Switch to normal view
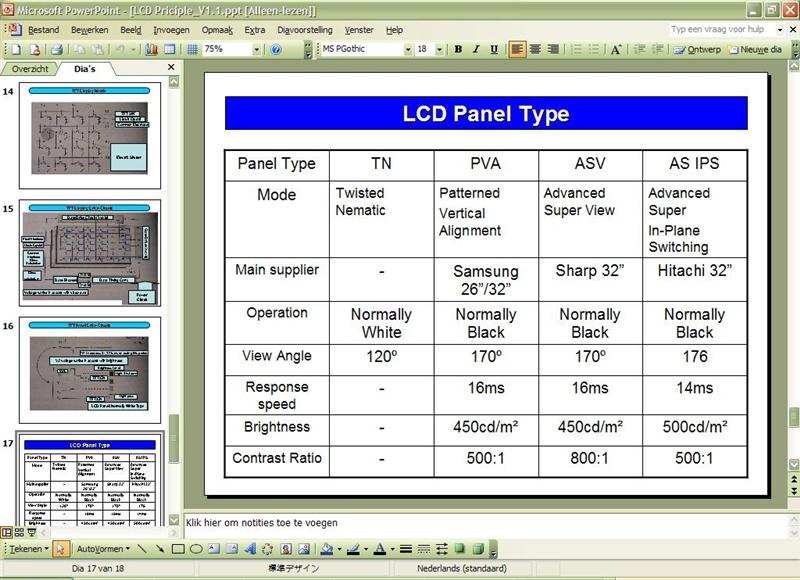800x580 pixels. point(7,533)
